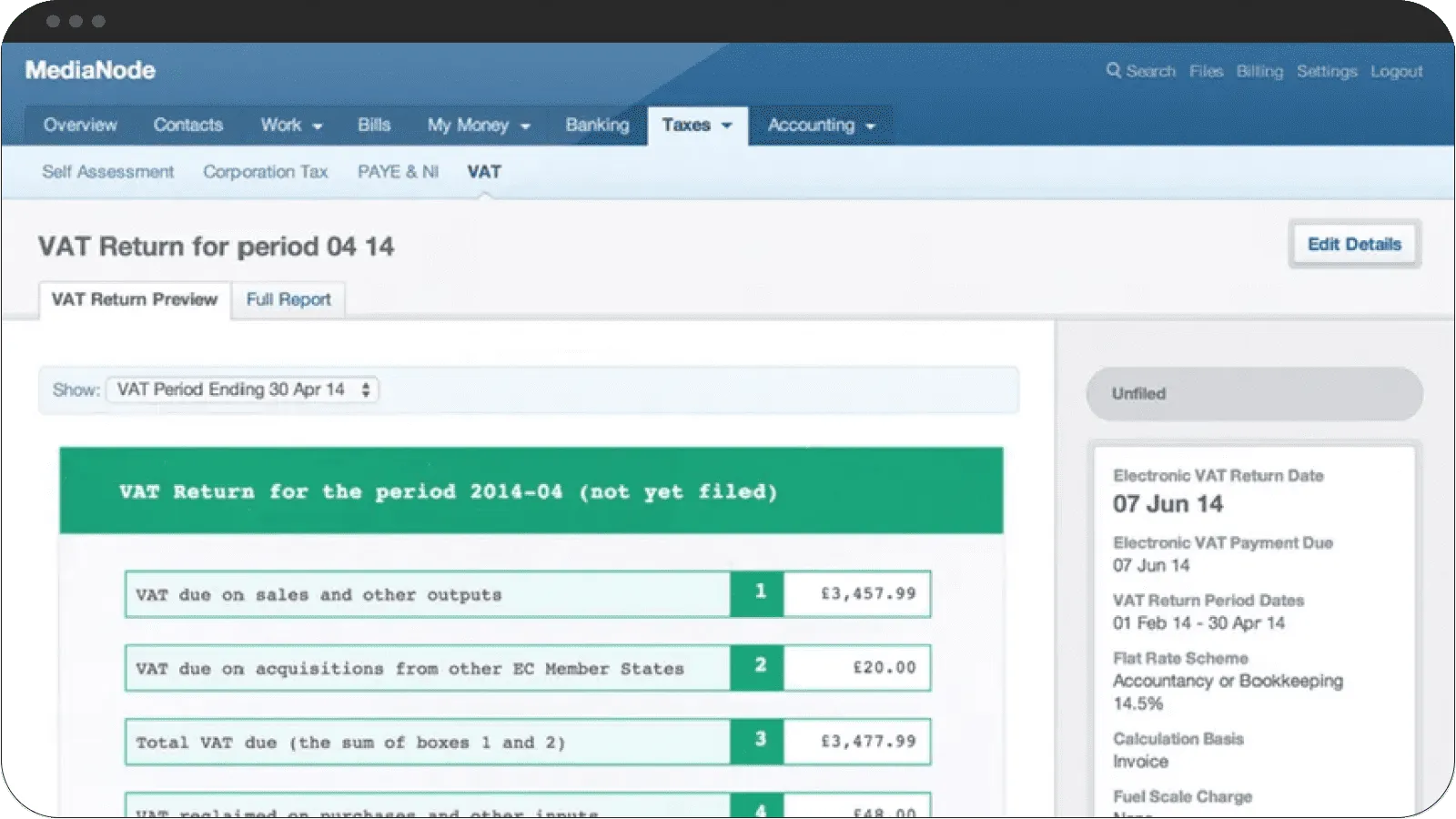Open the Files link
Image resolution: width=1456 pixels, height=819 pixels.
pyautogui.click(x=1206, y=71)
